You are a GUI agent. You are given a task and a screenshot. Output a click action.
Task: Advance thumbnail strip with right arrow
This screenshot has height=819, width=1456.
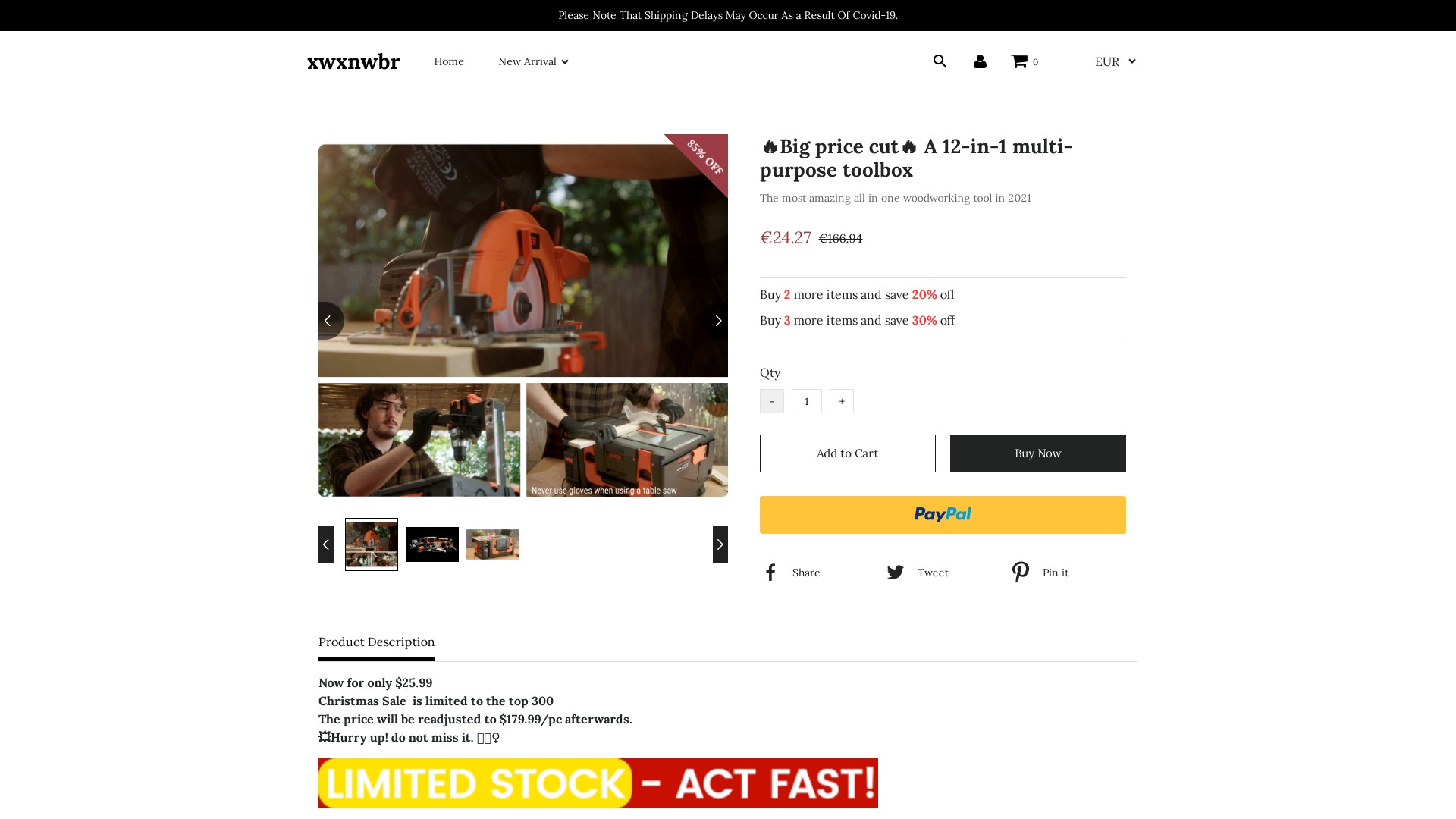720,544
